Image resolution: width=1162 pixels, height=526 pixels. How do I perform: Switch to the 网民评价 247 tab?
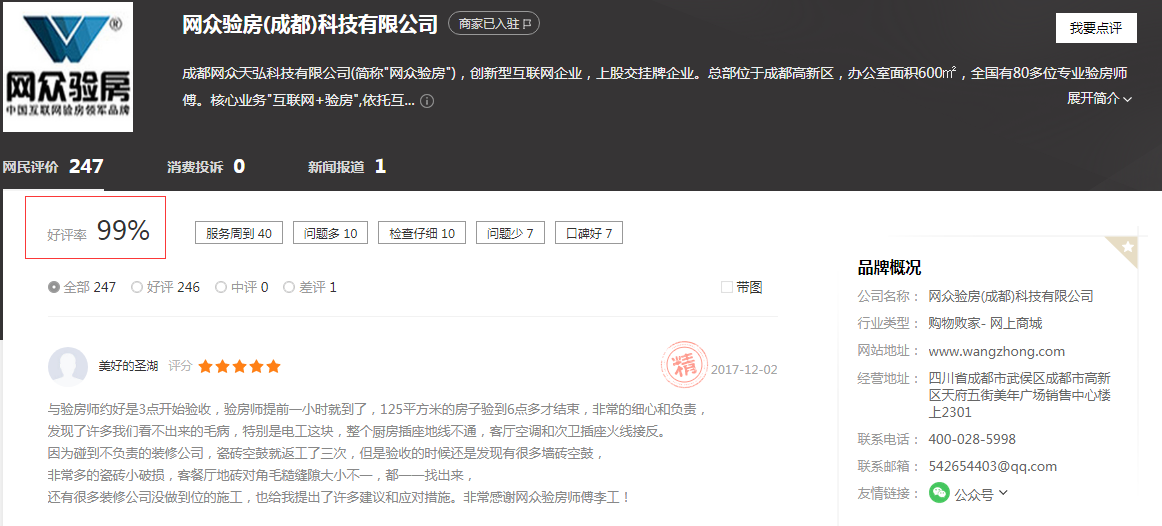53,167
